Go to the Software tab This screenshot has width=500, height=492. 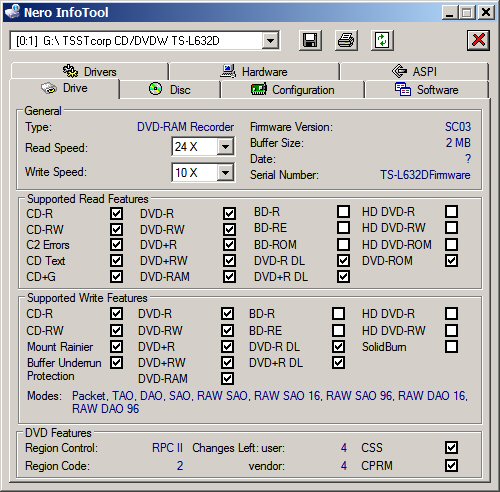427,89
